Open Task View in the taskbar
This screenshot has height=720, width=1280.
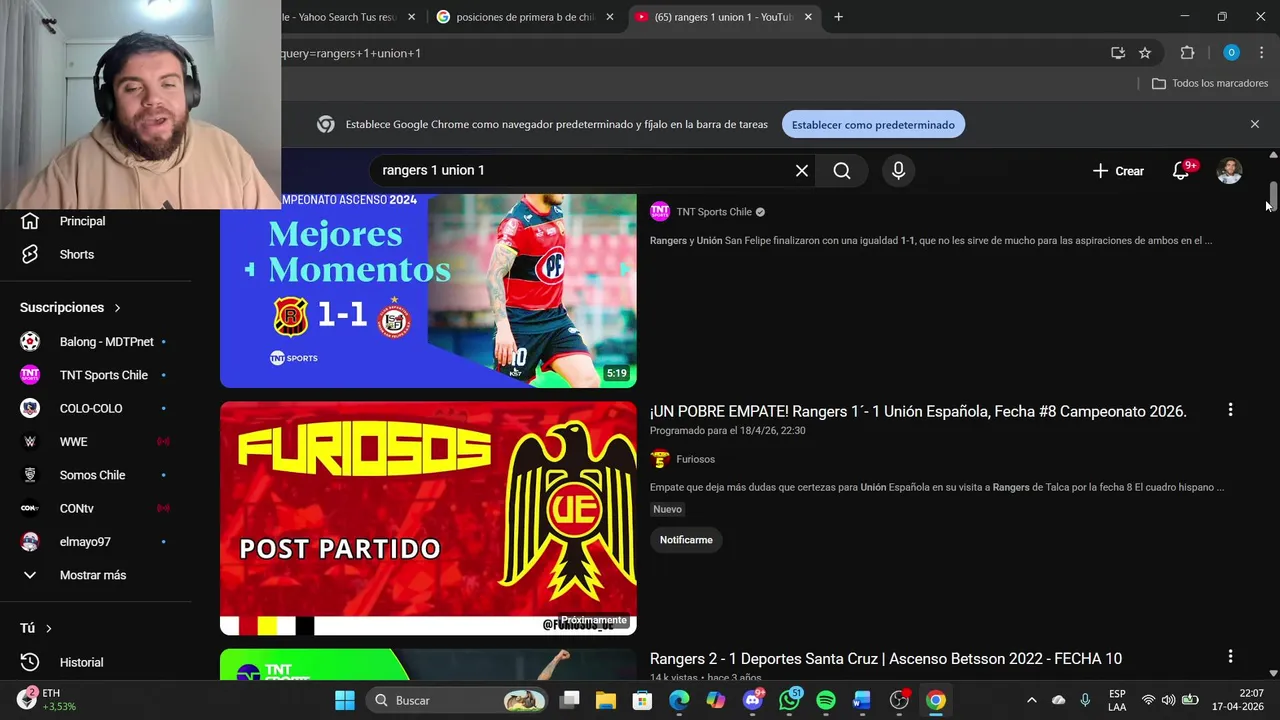(569, 701)
